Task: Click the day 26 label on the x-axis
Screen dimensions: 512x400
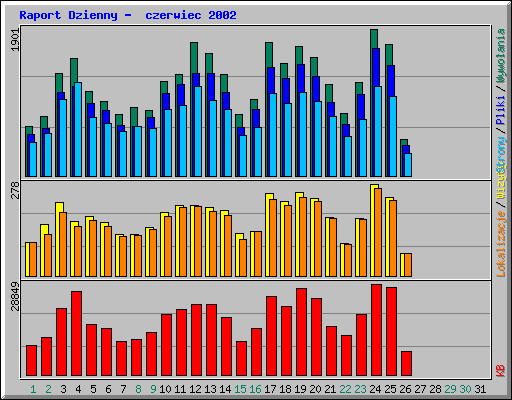Action: (x=405, y=389)
